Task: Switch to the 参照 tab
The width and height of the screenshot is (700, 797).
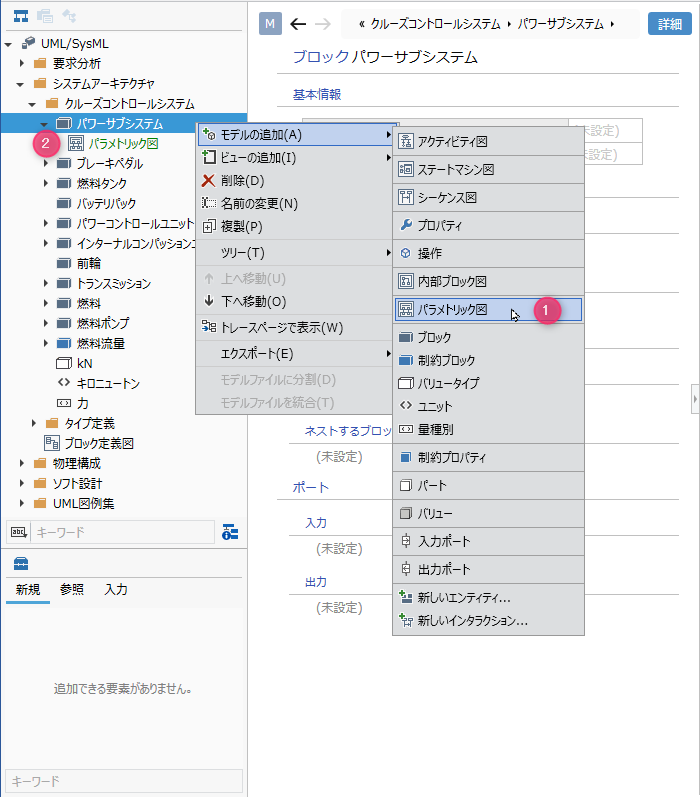Action: coord(72,590)
